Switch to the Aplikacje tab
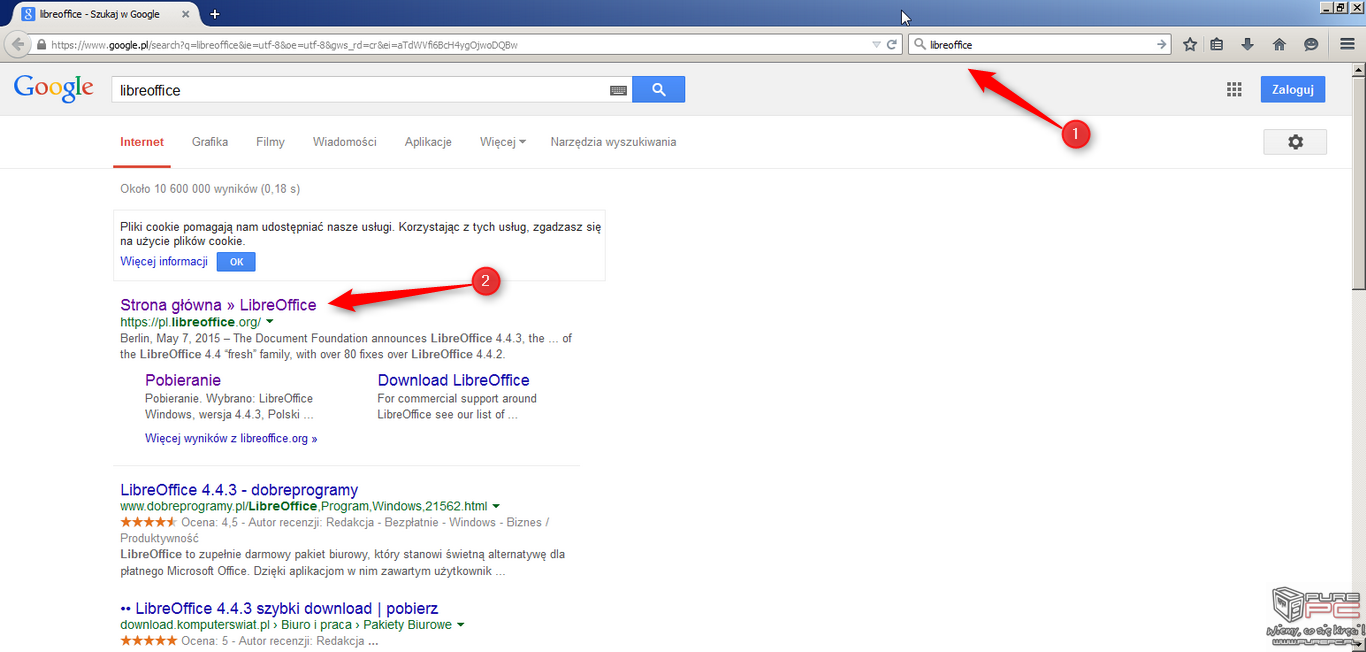This screenshot has height=652, width=1366. (428, 142)
